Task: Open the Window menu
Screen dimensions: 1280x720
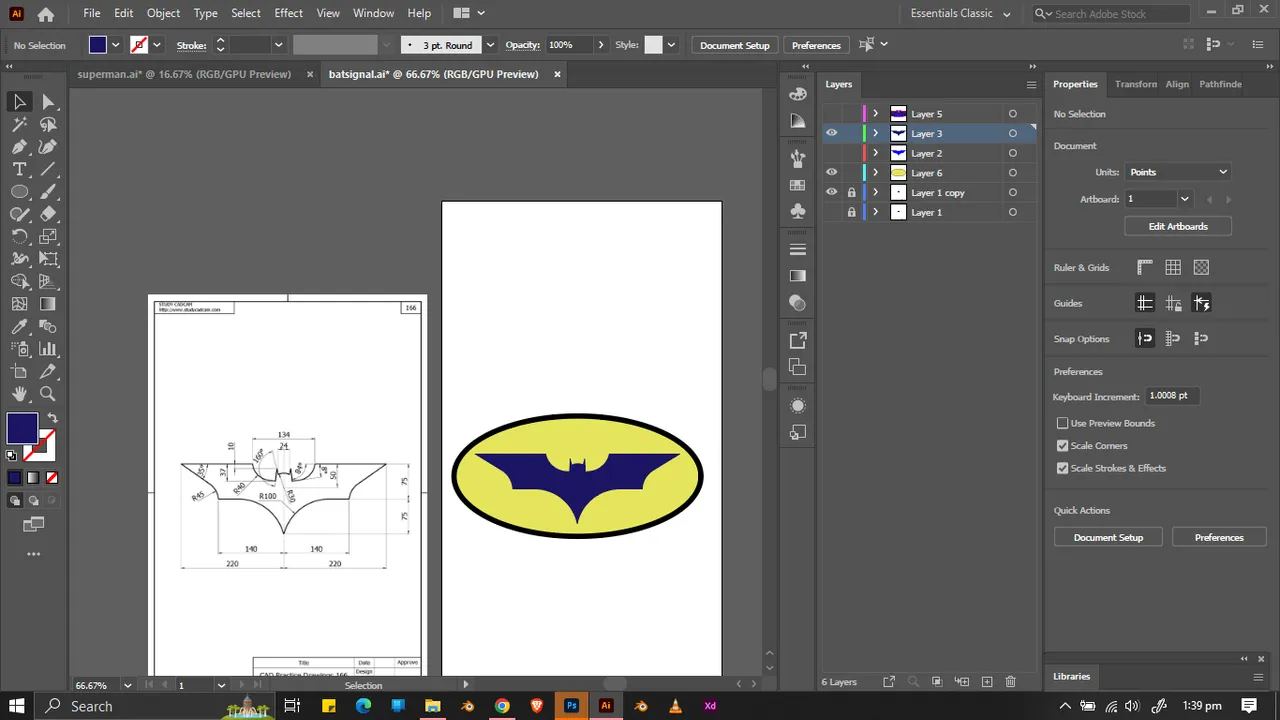Action: [x=373, y=13]
